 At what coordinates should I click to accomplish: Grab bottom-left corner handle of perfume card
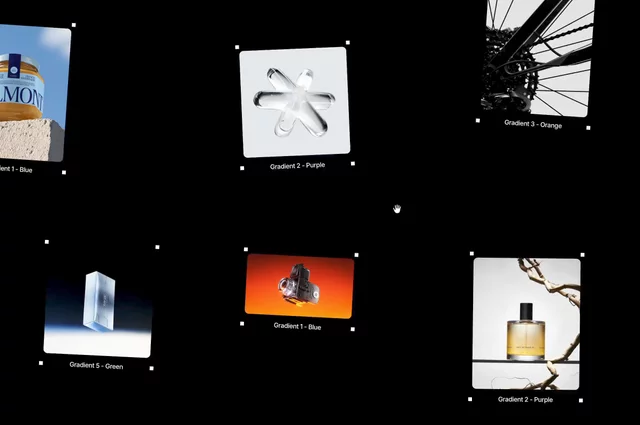tap(470, 399)
